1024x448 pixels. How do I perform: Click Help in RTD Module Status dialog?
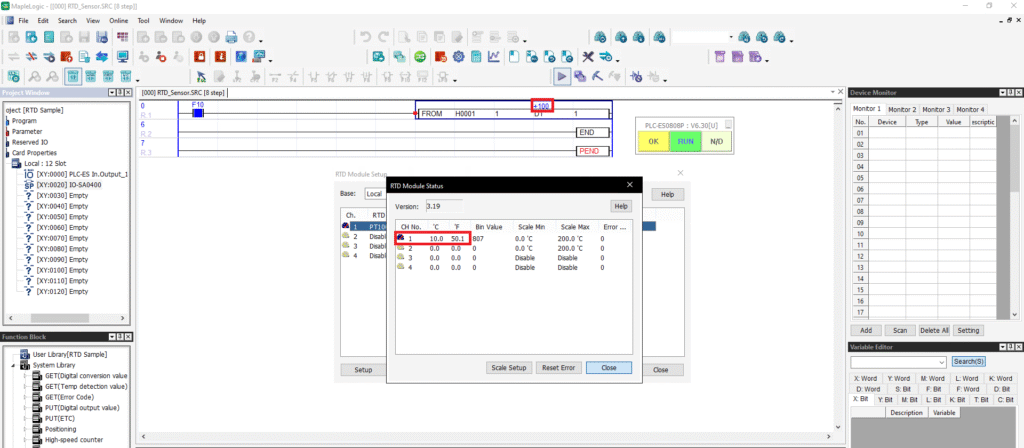click(621, 206)
